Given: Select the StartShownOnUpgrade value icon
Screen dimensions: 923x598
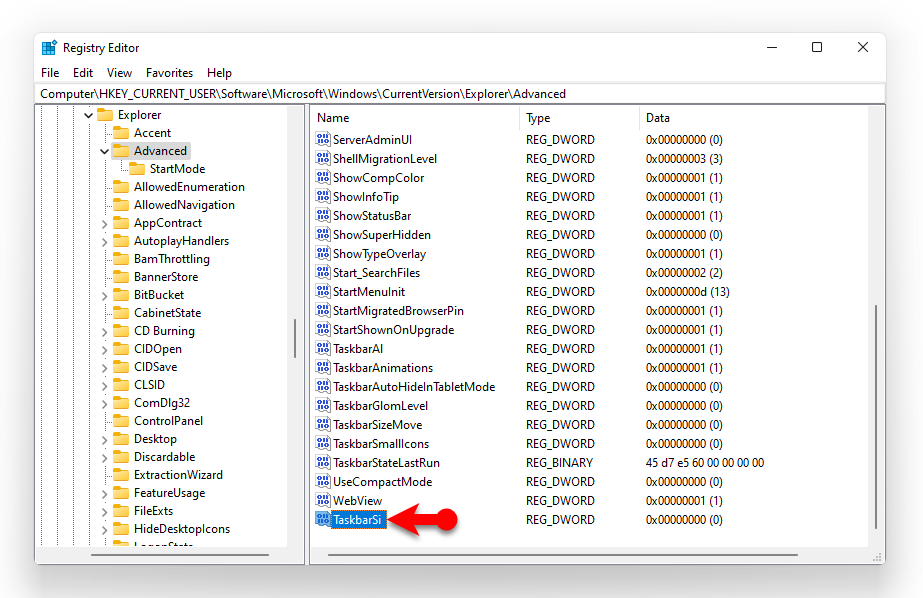Looking at the screenshot, I should tap(323, 330).
